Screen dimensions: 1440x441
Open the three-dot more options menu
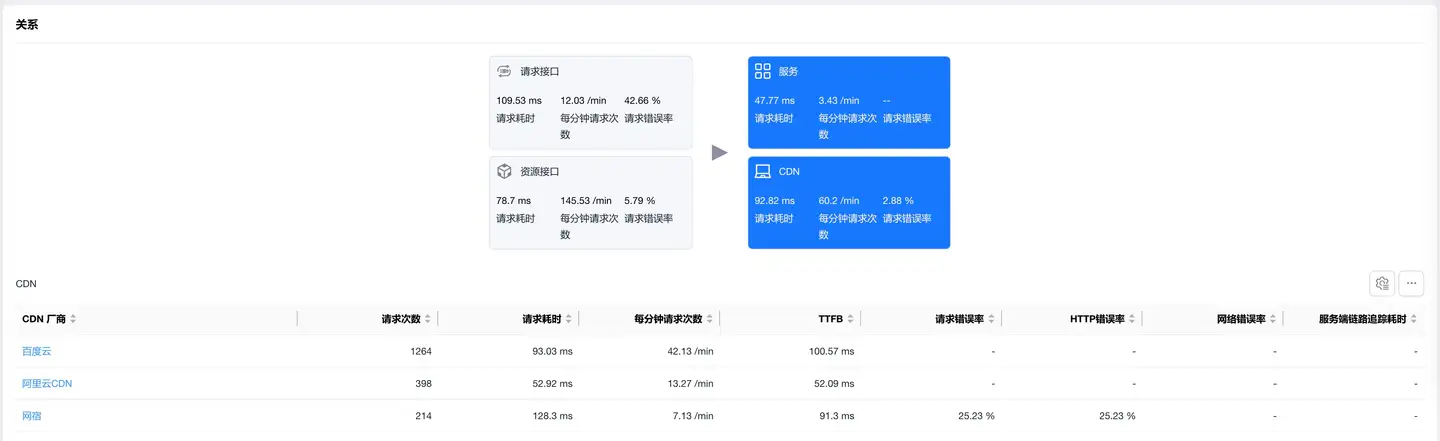click(1411, 283)
